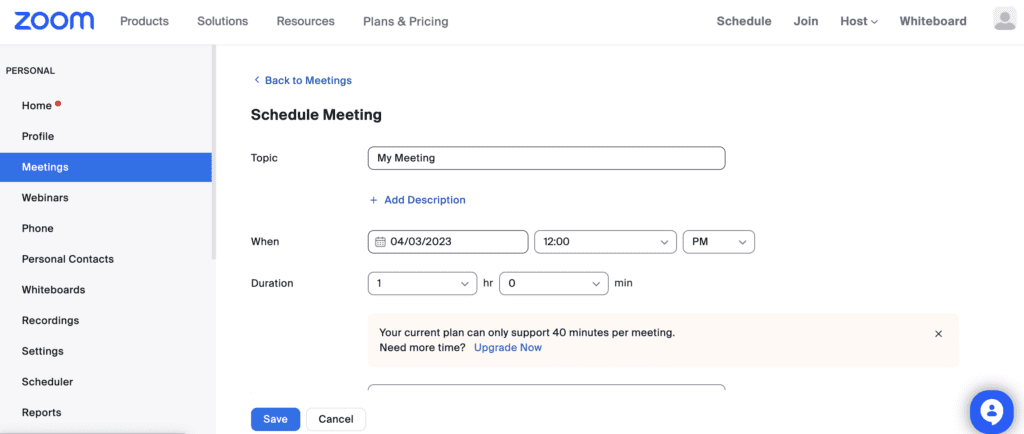Viewport: 1024px width, 434px height.
Task: Open the Resources menu
Action: (306, 21)
